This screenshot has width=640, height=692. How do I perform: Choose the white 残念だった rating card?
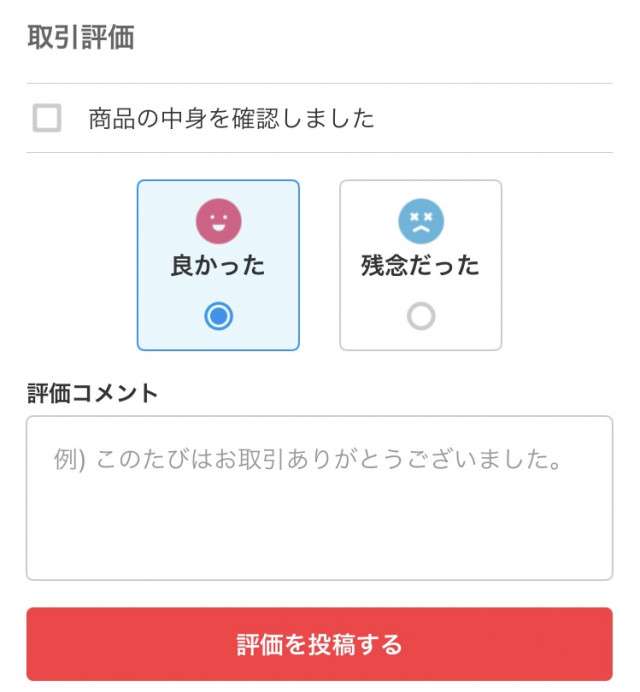point(421,265)
